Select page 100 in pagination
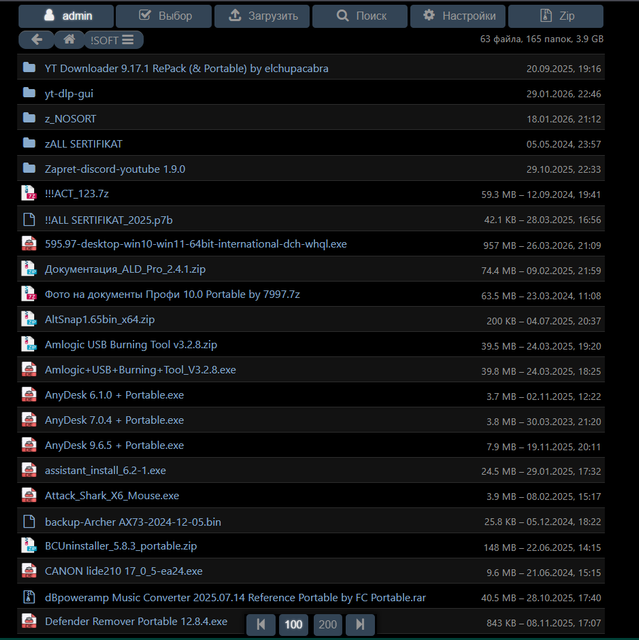Viewport: 639px width, 640px height. 293,624
